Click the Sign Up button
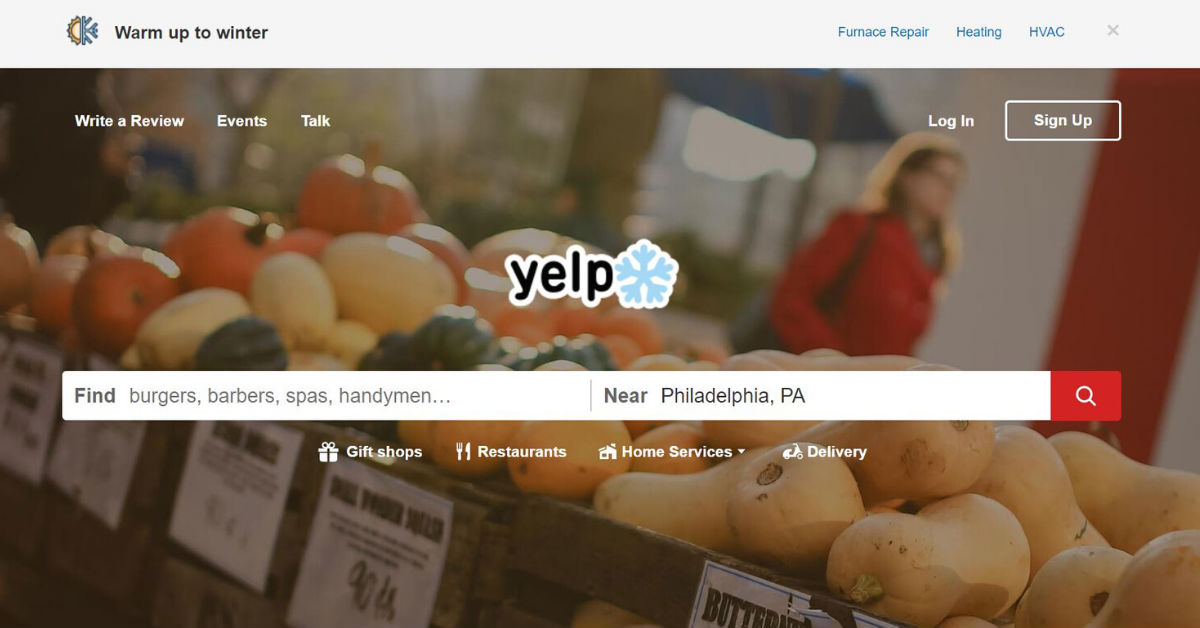This screenshot has width=1200, height=628. [x=1063, y=120]
